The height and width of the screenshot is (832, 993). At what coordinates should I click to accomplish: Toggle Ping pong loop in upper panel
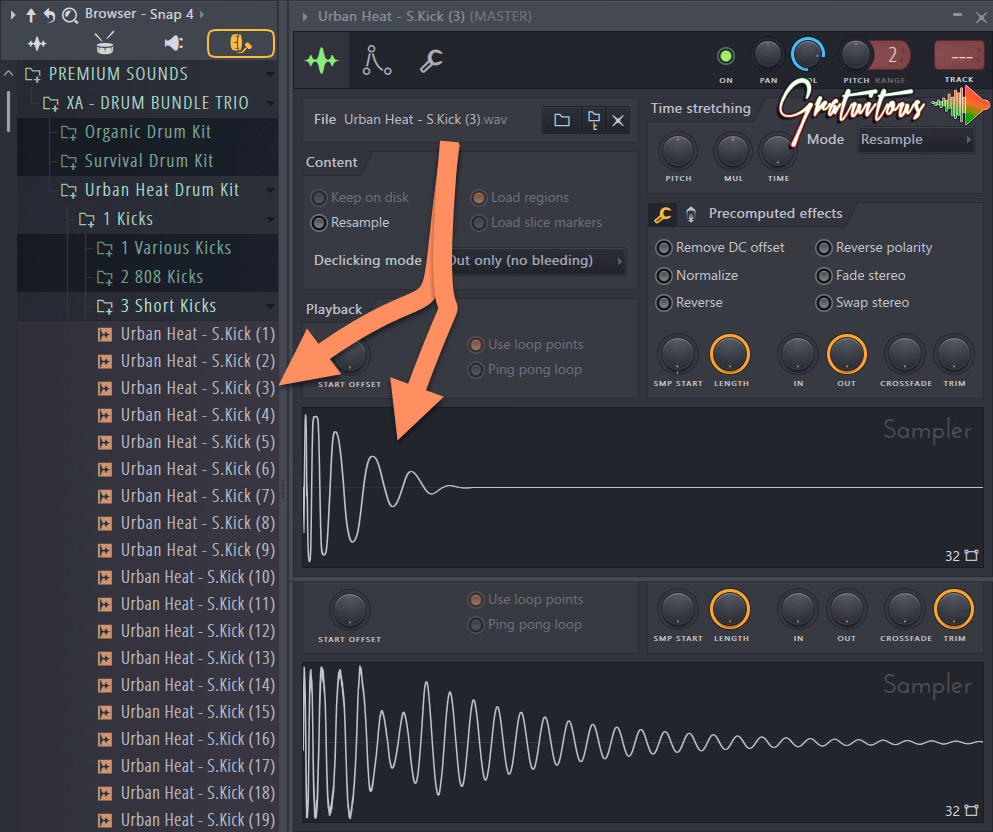point(525,370)
